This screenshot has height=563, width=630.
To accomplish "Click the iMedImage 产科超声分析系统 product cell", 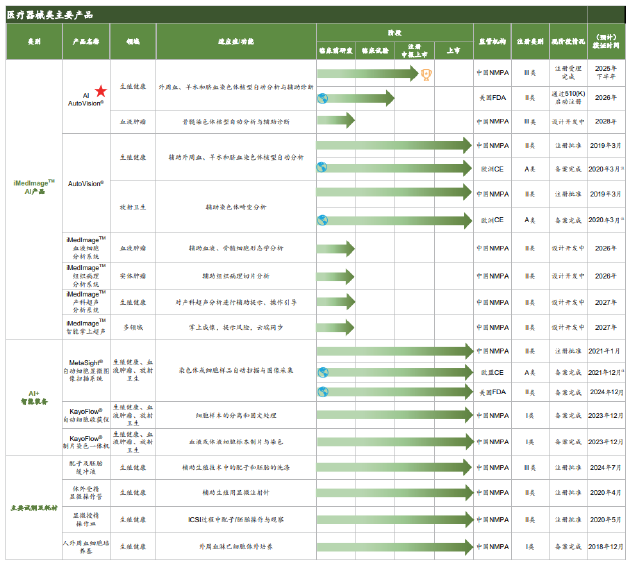I will point(86,302).
